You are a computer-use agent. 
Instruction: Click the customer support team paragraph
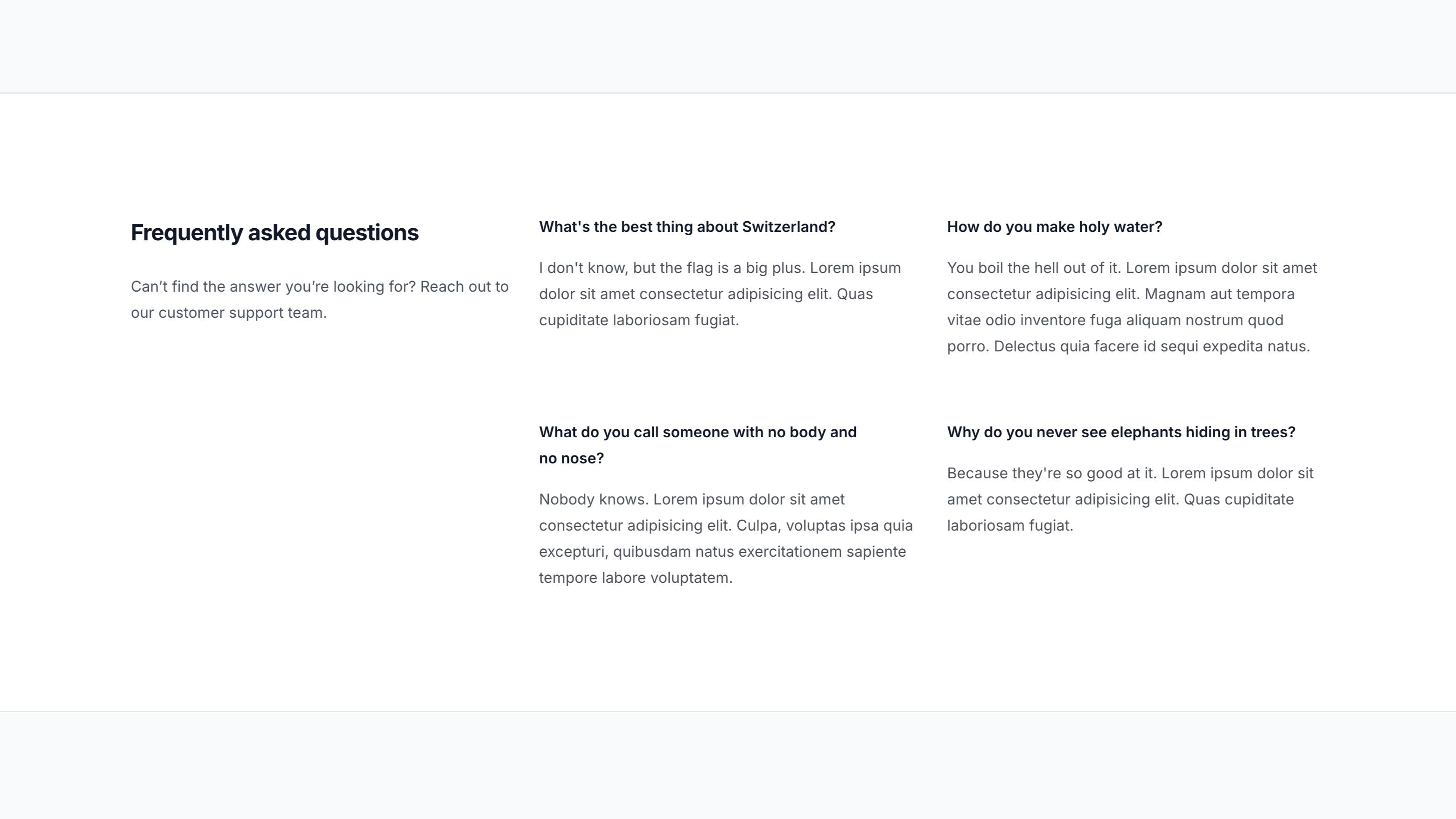pyautogui.click(x=320, y=300)
